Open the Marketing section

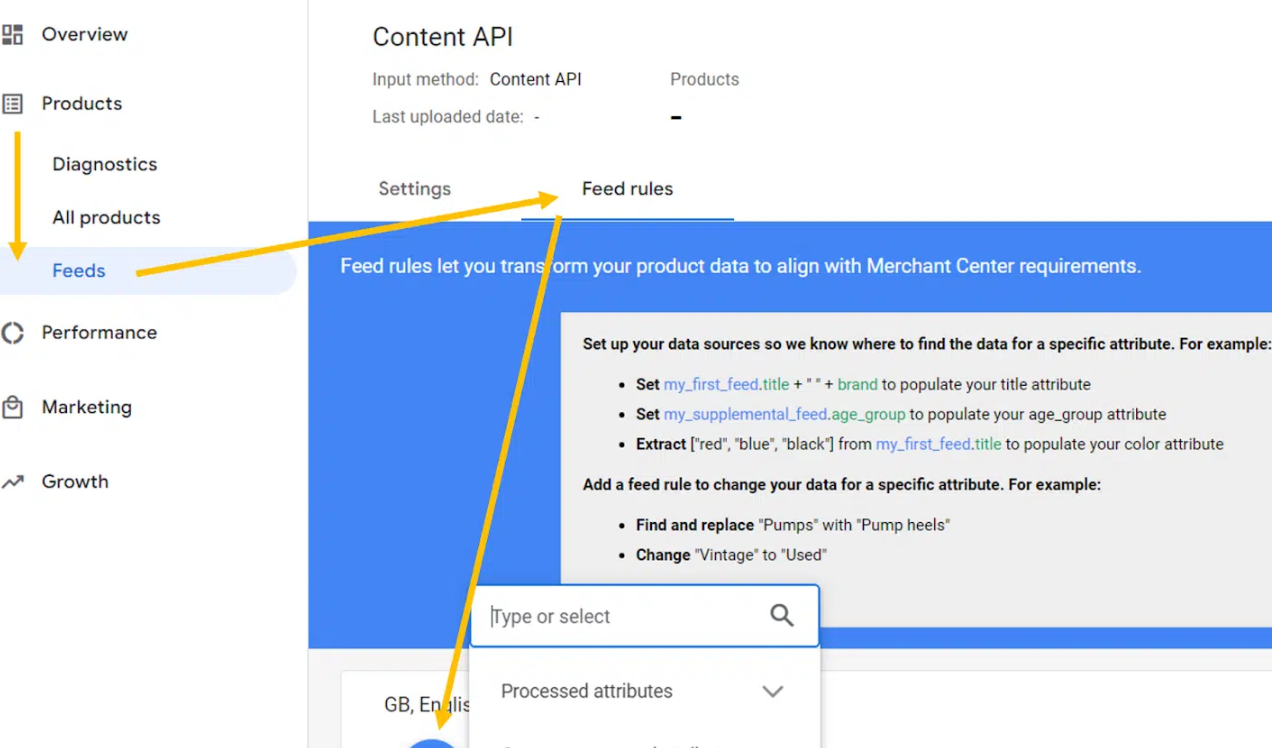pos(87,407)
